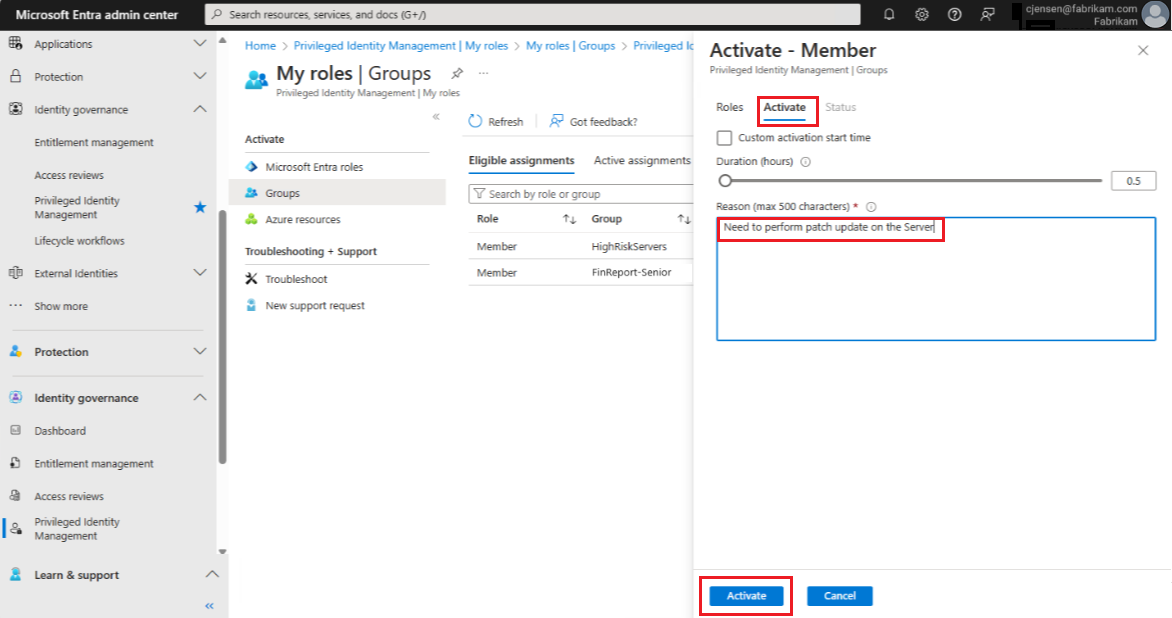Pin the My roles Groups page
1172x618 pixels.
coord(457,73)
